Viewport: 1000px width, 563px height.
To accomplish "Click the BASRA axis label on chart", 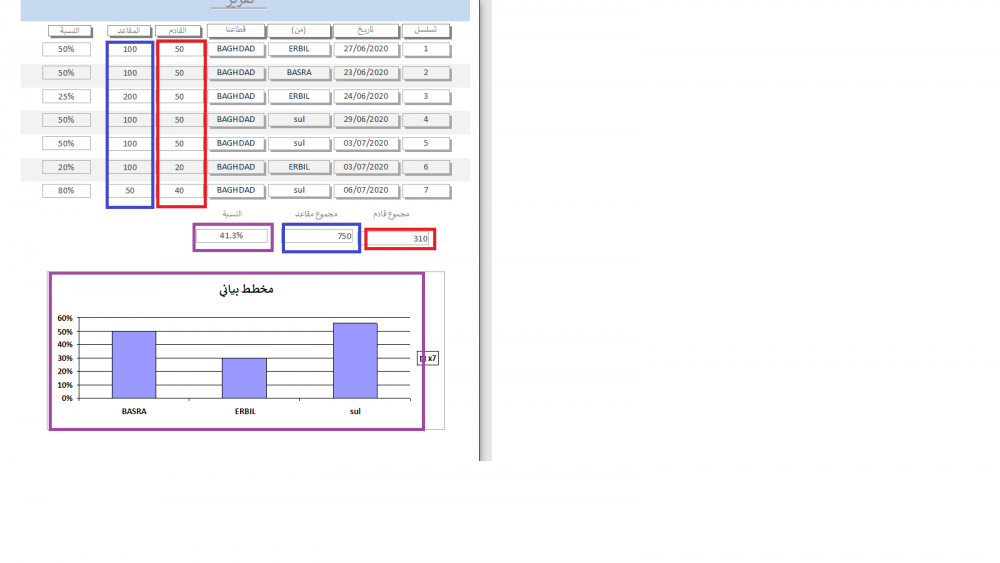I will pos(134,411).
